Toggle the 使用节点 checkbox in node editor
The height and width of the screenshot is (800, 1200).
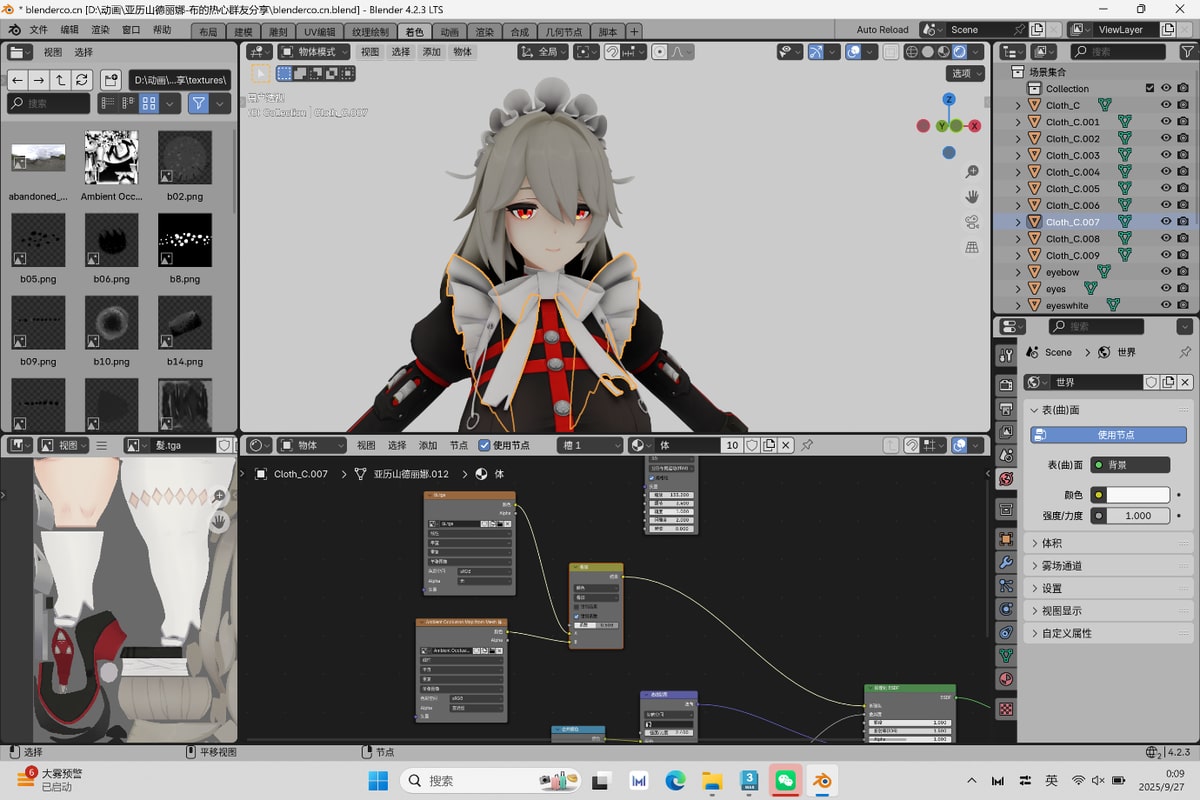[485, 446]
